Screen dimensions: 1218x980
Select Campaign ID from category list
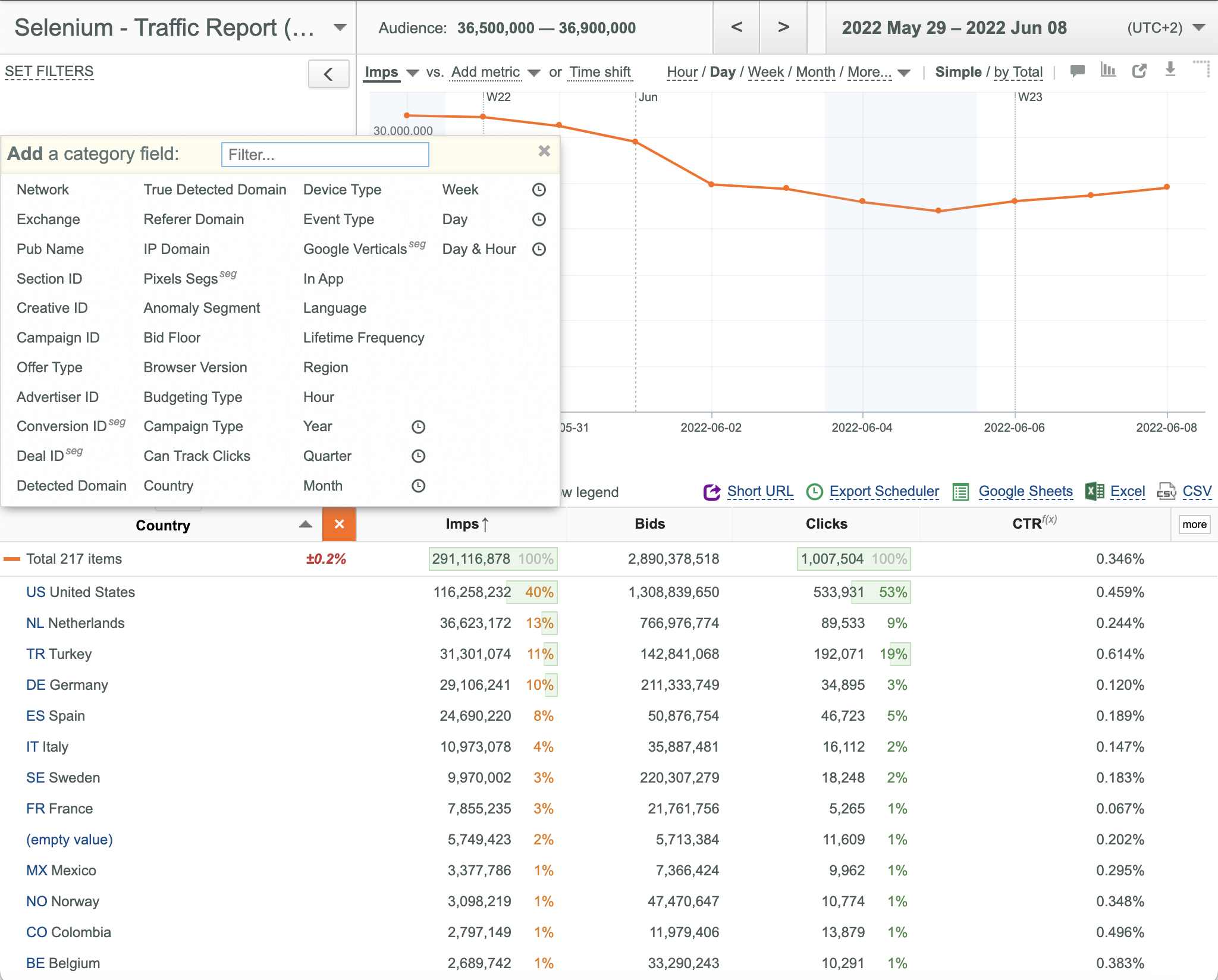click(58, 338)
